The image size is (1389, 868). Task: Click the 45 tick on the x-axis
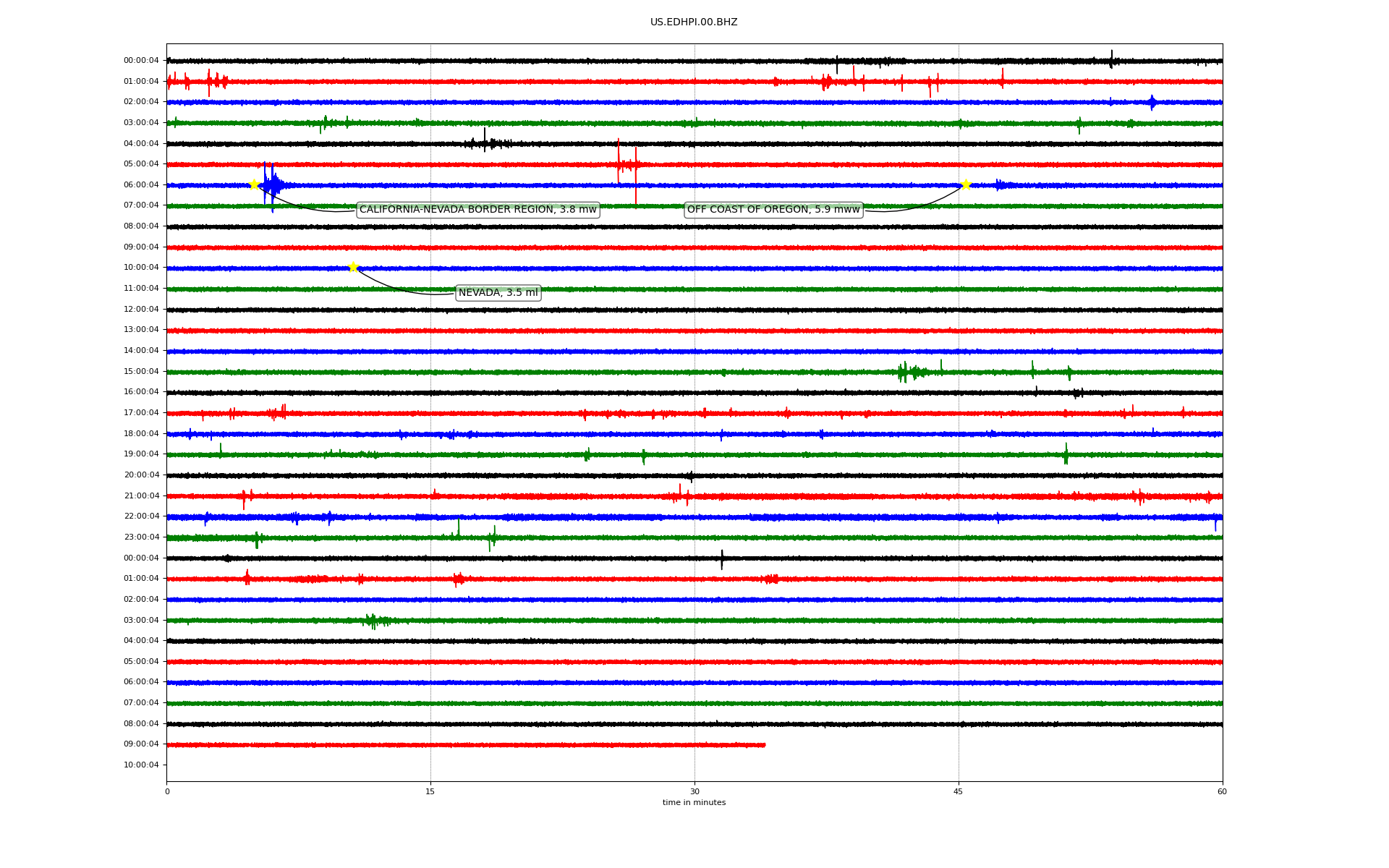(958, 791)
